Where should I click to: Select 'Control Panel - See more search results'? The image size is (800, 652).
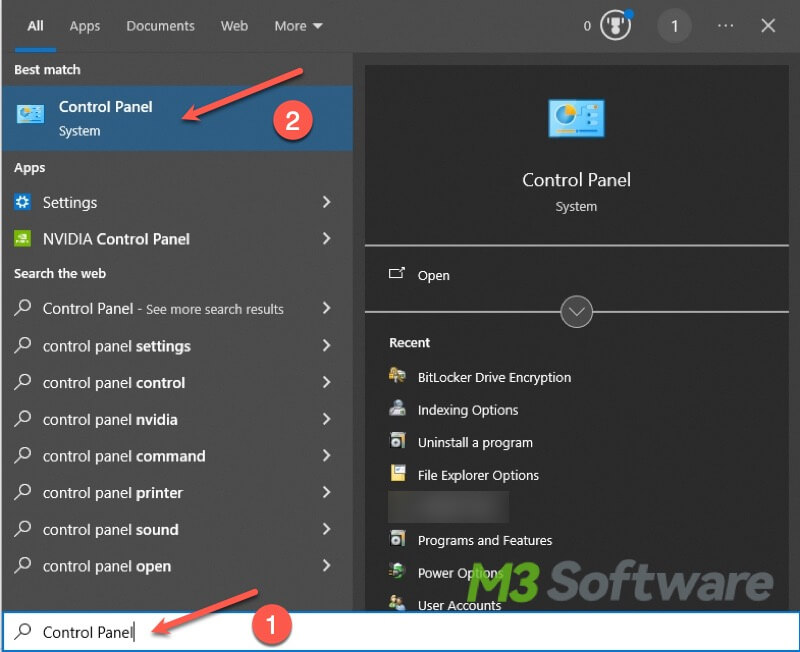(177, 309)
